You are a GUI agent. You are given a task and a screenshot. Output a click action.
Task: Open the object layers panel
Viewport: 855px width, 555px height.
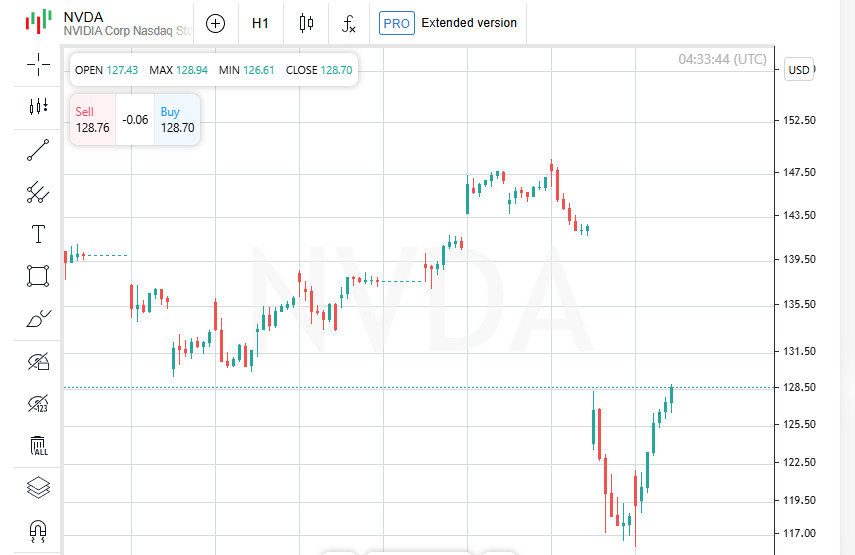(x=38, y=488)
